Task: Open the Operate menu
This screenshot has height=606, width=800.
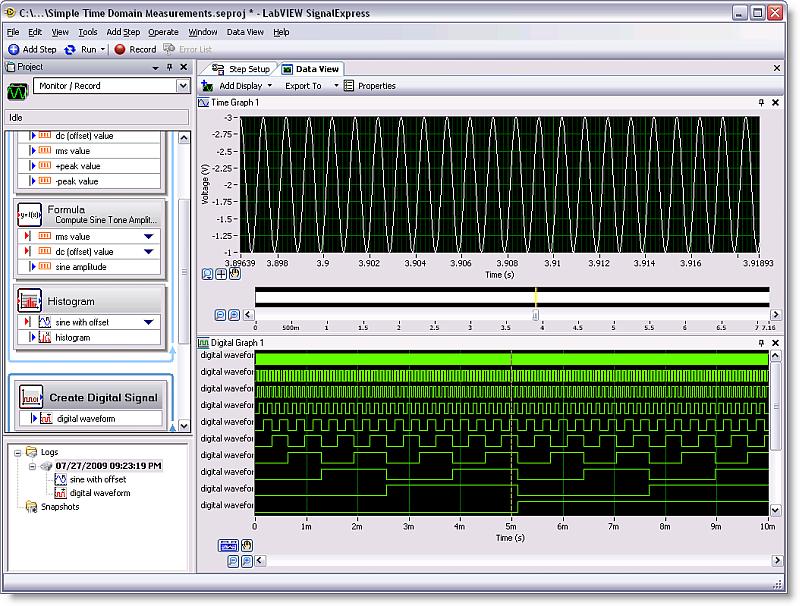Action: pyautogui.click(x=163, y=32)
